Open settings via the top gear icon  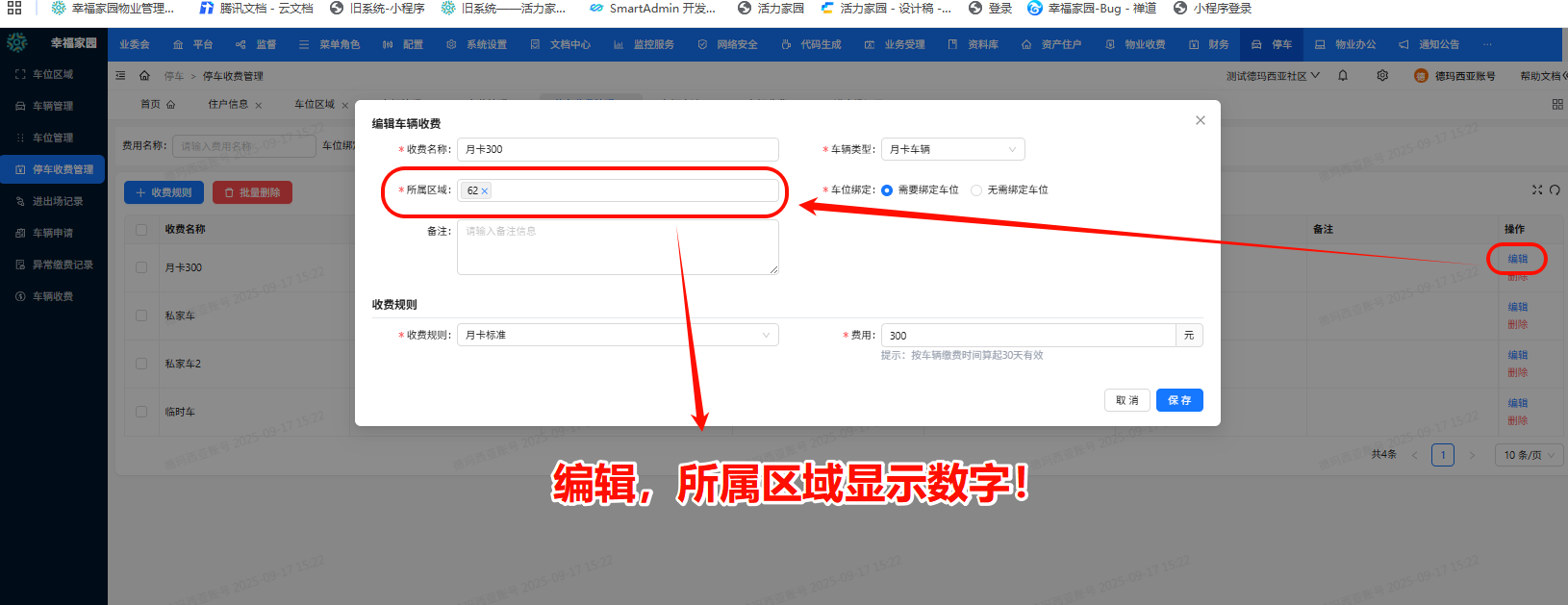pos(1382,76)
